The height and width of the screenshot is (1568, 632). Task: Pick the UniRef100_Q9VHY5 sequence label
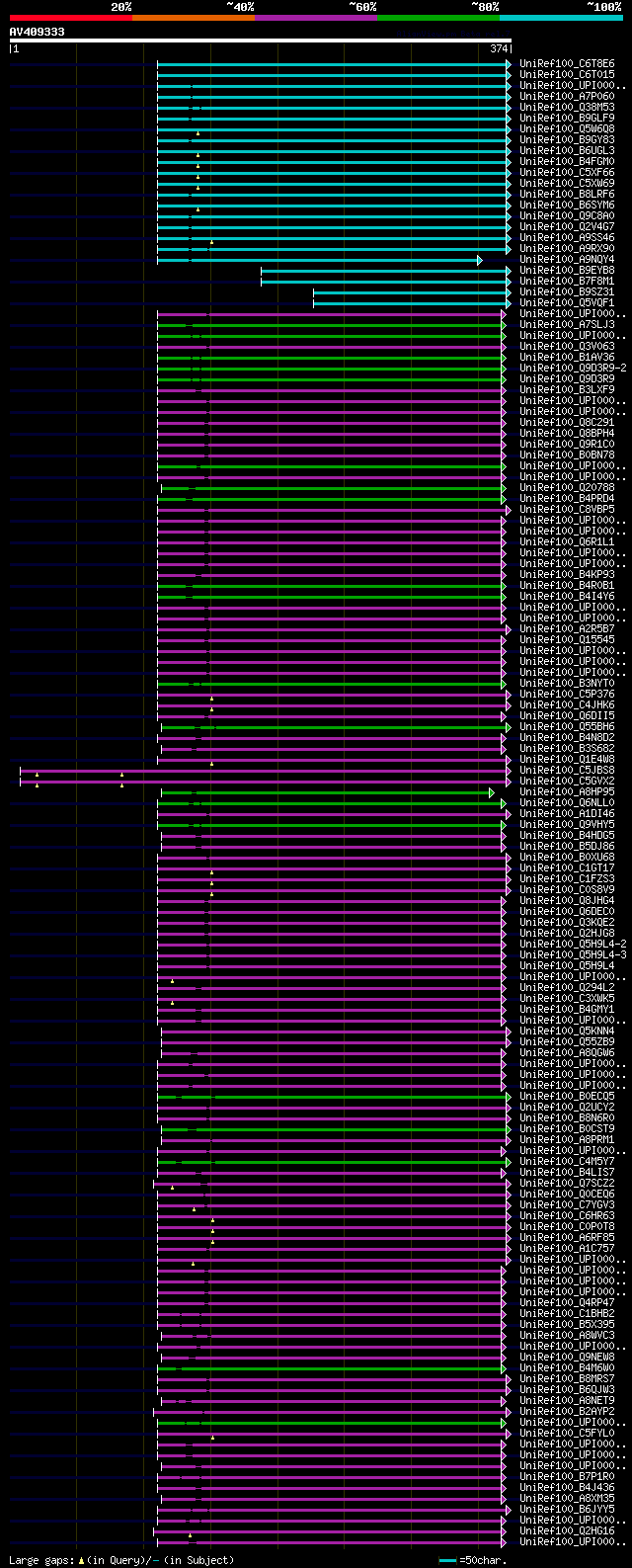coord(567,825)
